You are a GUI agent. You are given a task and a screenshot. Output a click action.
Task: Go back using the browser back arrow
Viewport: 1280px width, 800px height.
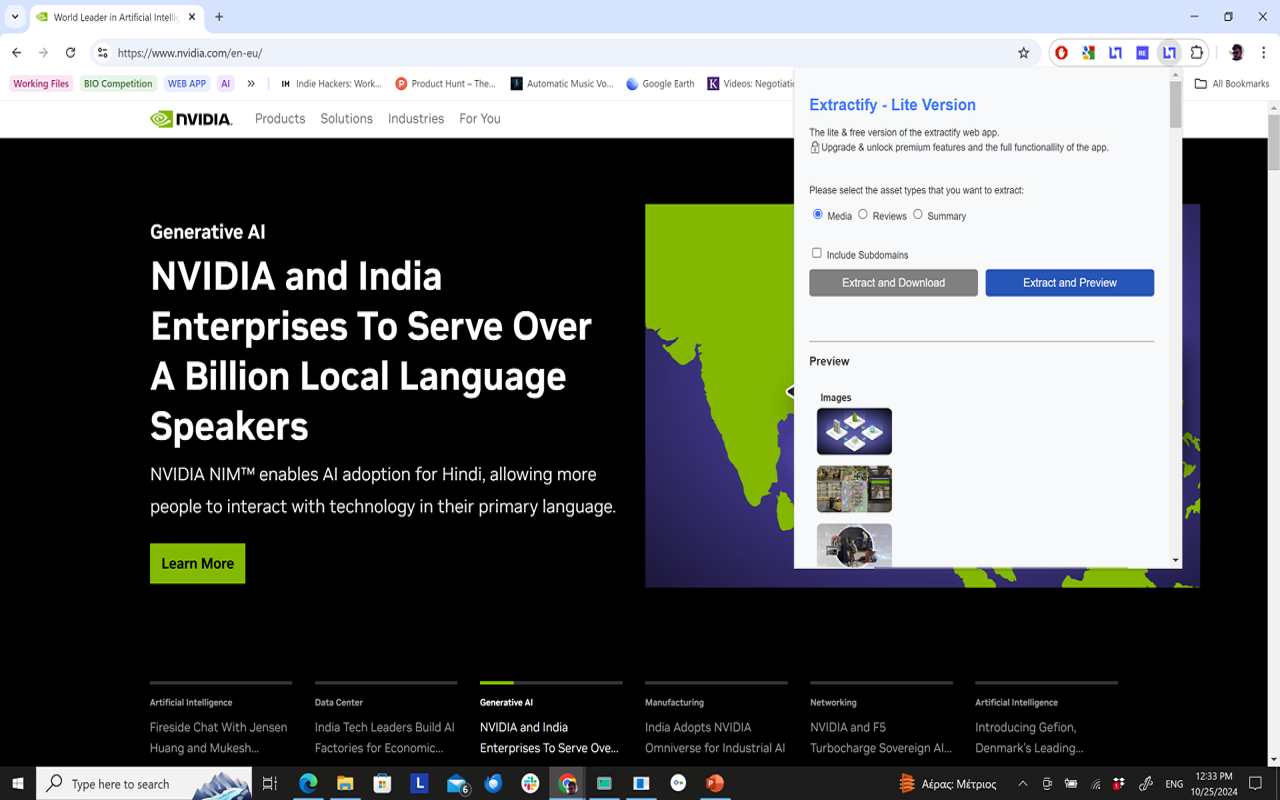click(x=17, y=53)
